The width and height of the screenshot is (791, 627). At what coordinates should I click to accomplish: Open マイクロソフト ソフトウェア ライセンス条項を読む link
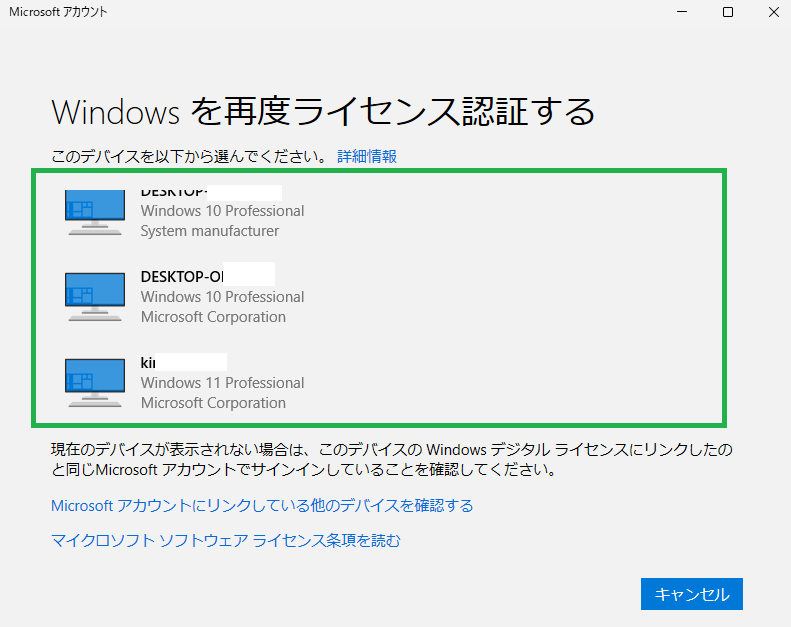point(225,540)
